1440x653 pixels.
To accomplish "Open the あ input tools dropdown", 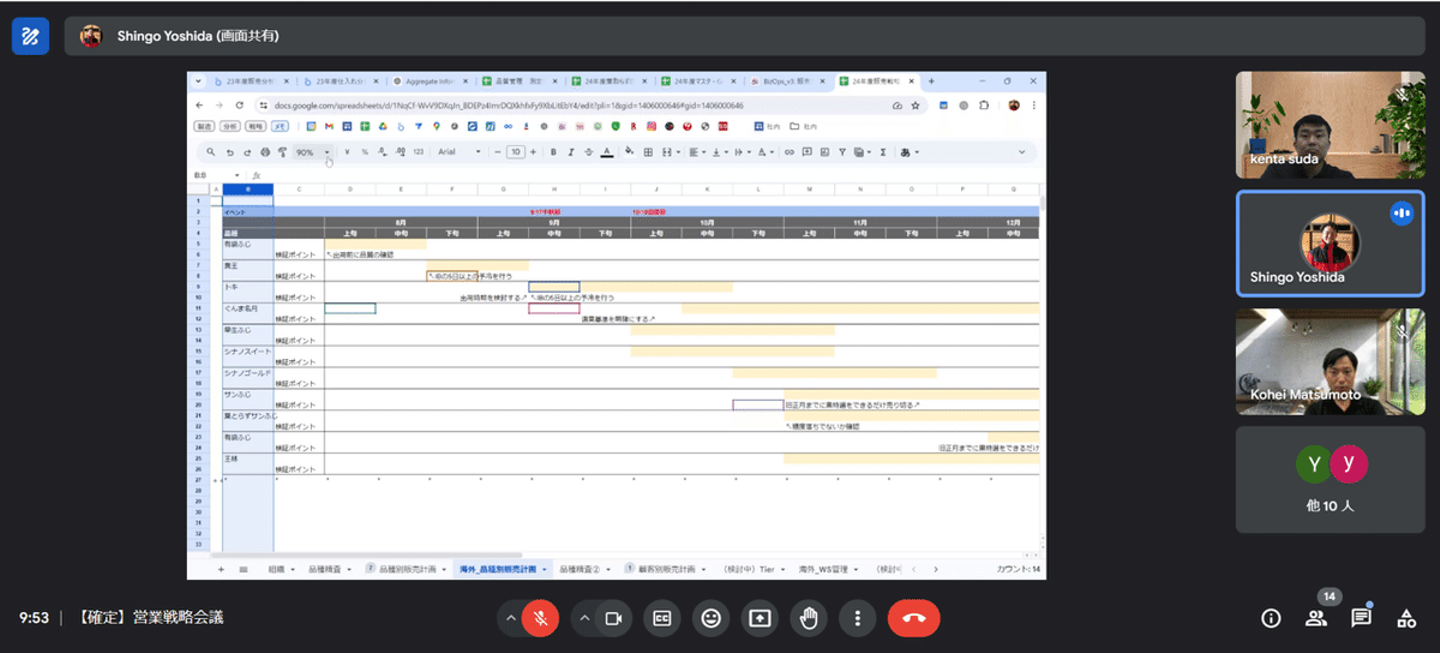I will [909, 152].
